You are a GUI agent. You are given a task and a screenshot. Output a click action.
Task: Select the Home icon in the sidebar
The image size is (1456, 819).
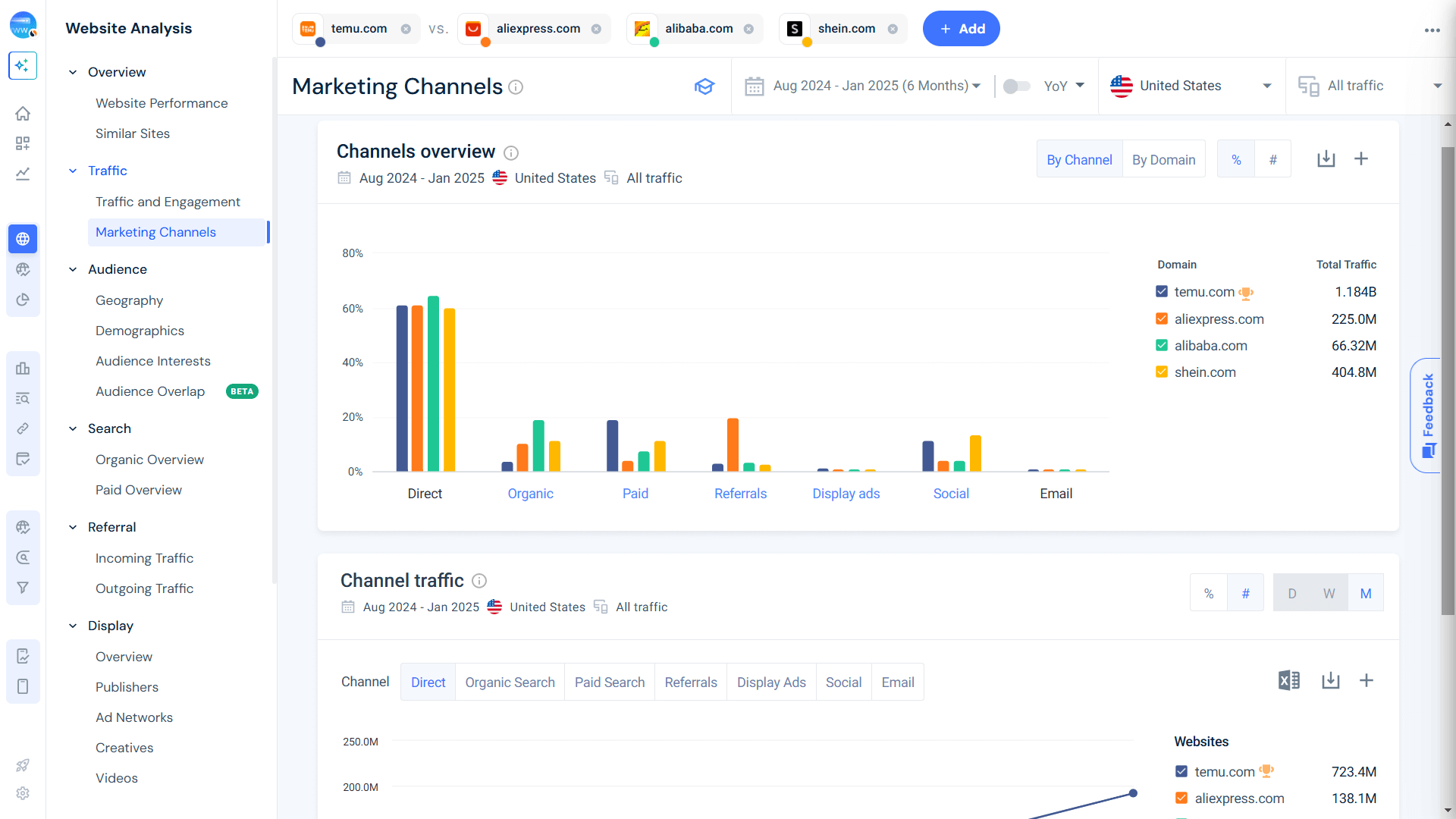point(23,113)
